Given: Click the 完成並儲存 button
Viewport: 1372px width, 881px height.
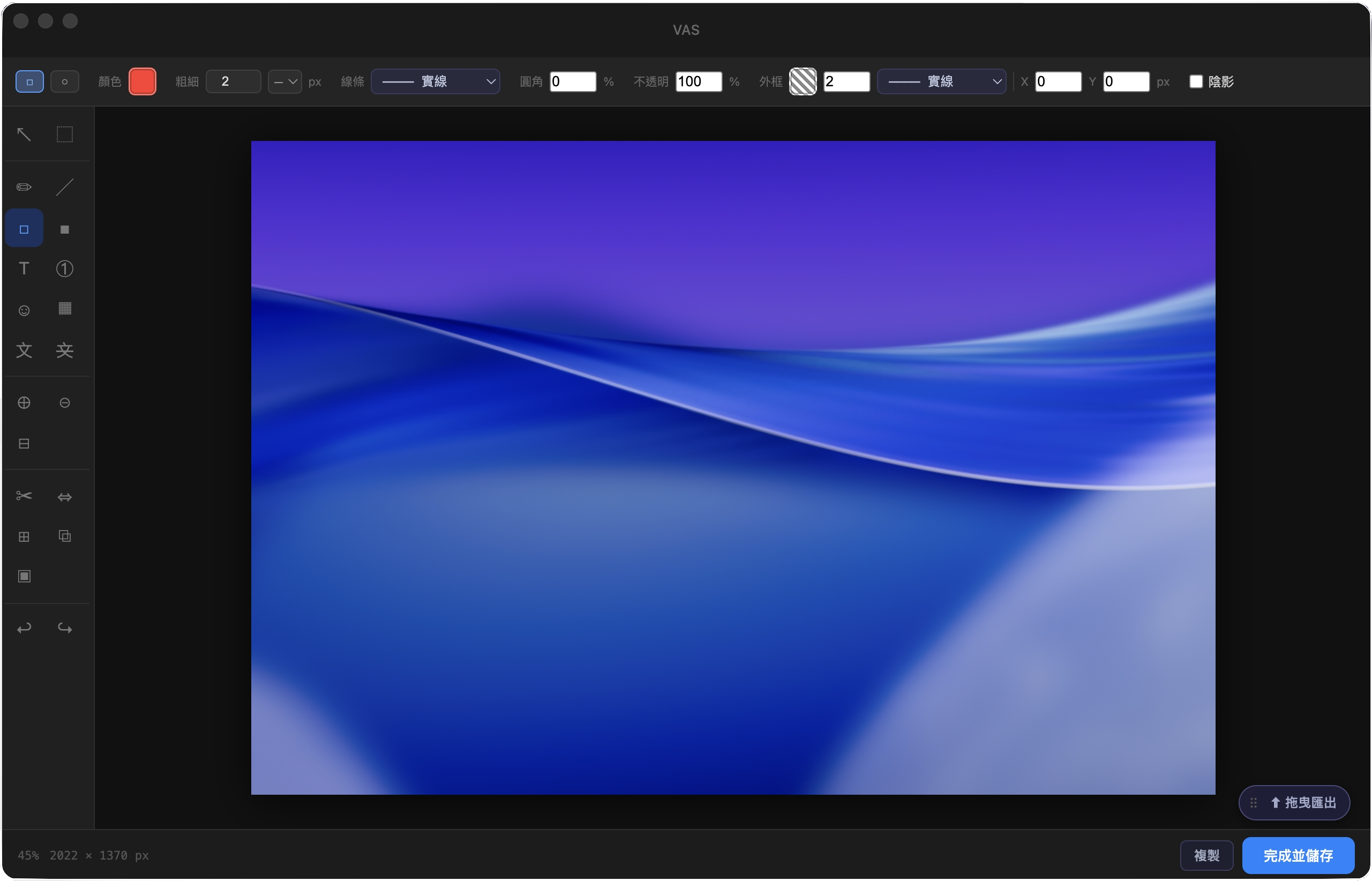Looking at the screenshot, I should click(x=1298, y=855).
